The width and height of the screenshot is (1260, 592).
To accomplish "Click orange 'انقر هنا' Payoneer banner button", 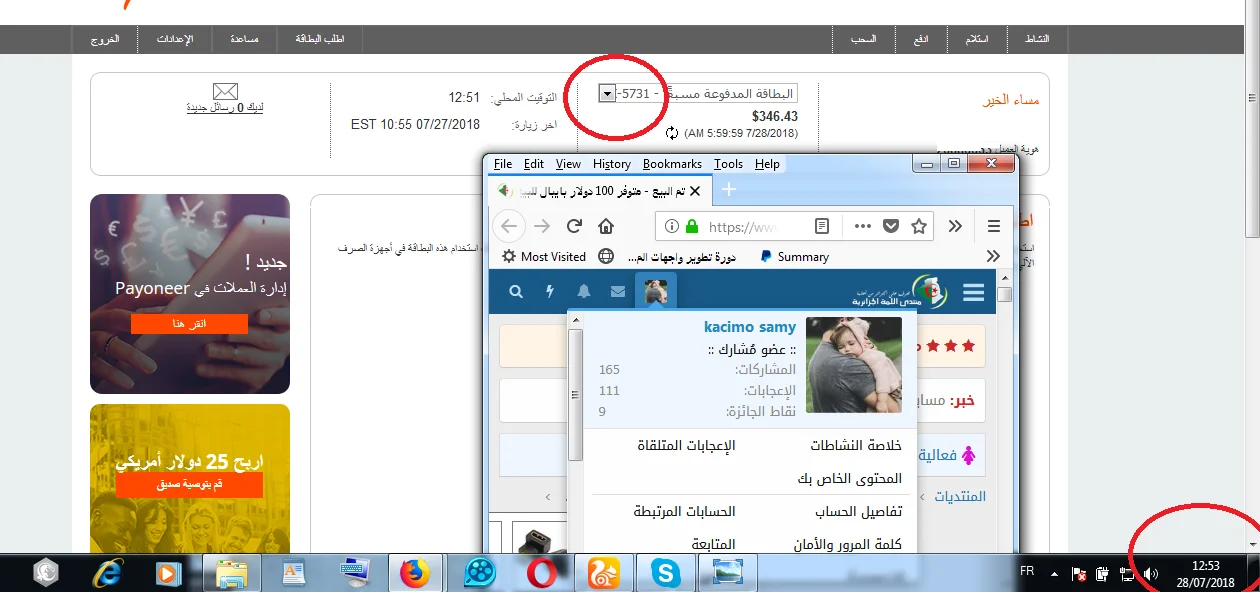I will [189, 324].
